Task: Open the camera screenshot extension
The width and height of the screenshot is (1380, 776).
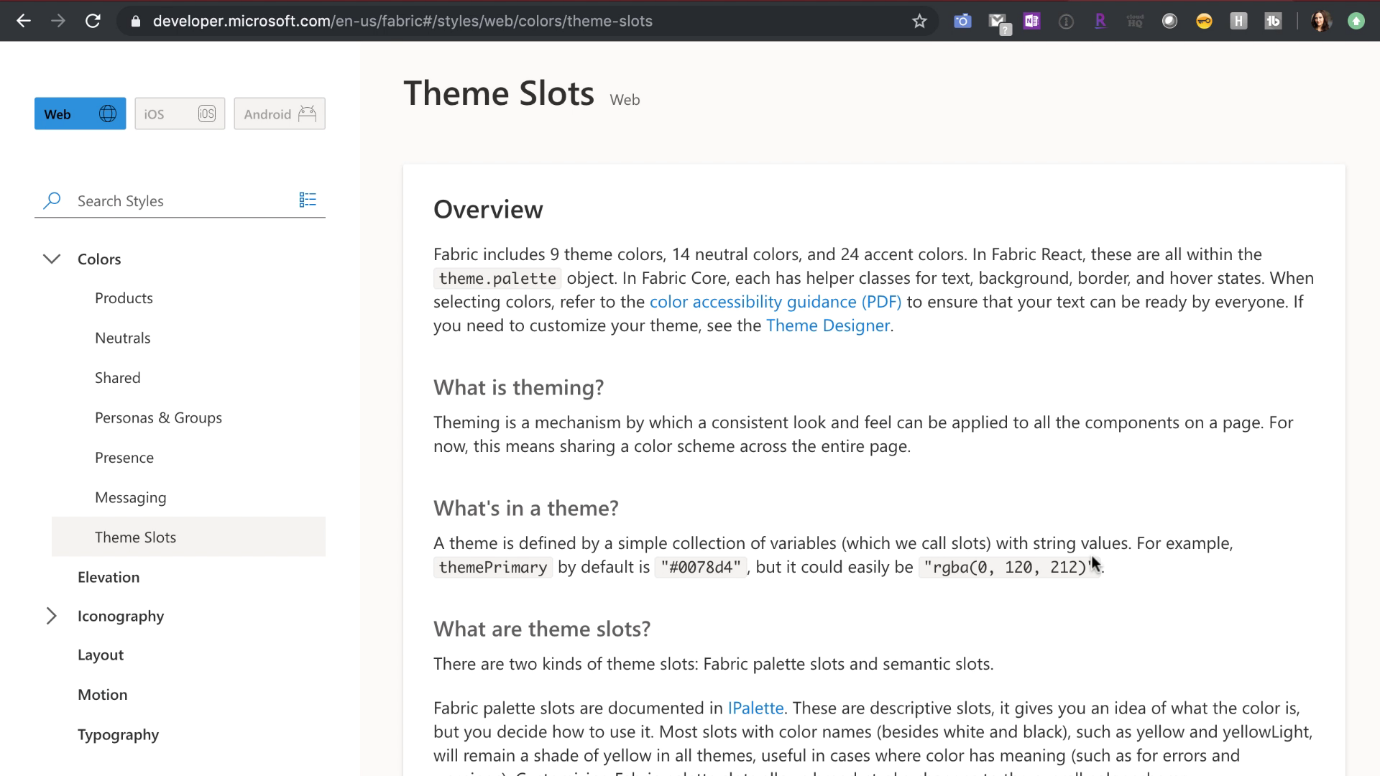Action: (963, 21)
